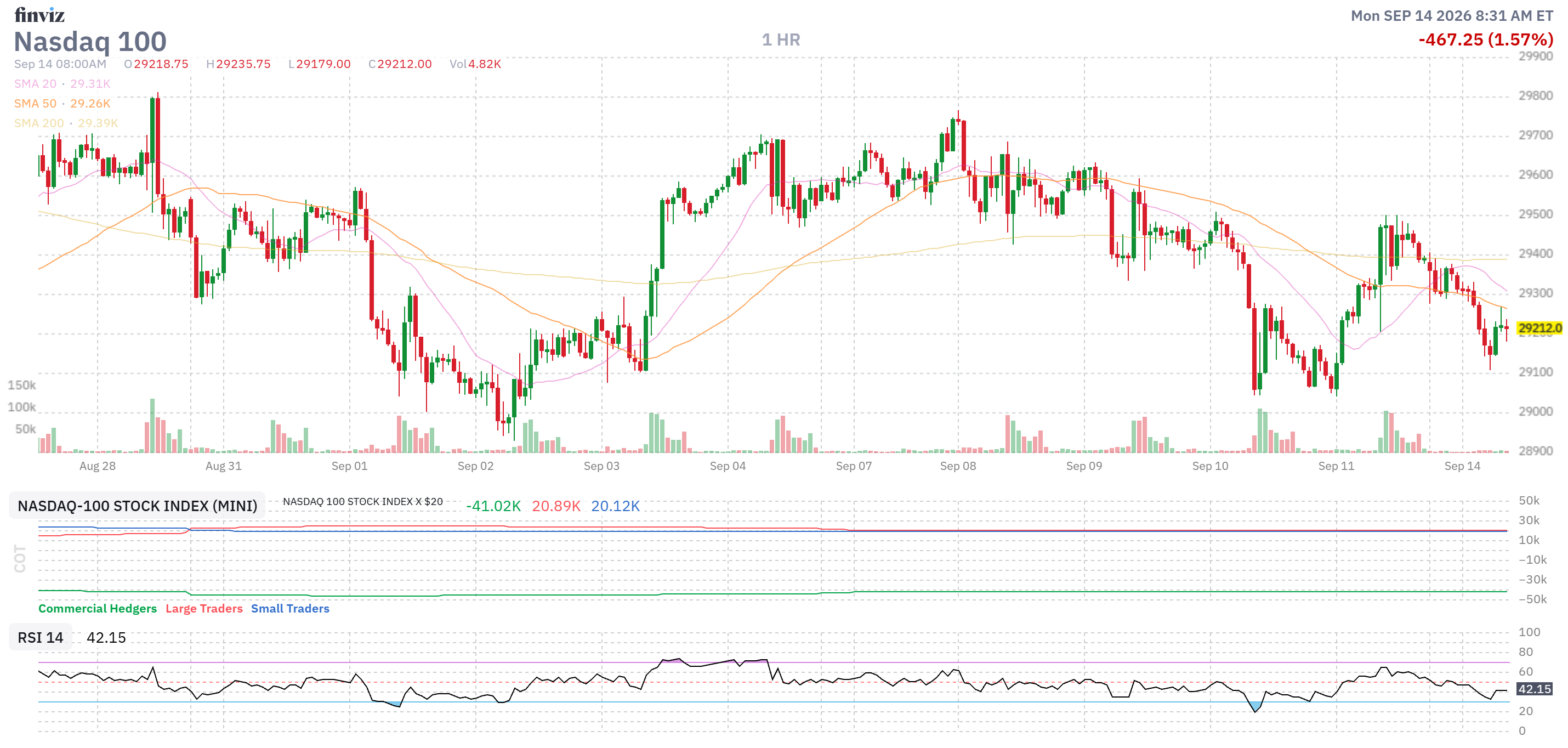Click the Large Traders legend label
This screenshot has height=748, width=1568.
coord(204,608)
